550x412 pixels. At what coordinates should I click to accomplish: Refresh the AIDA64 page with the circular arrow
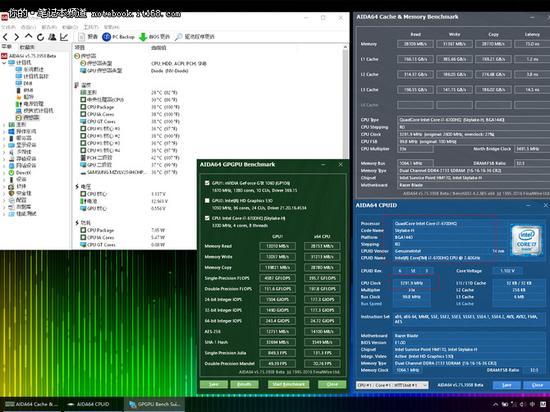(40, 37)
